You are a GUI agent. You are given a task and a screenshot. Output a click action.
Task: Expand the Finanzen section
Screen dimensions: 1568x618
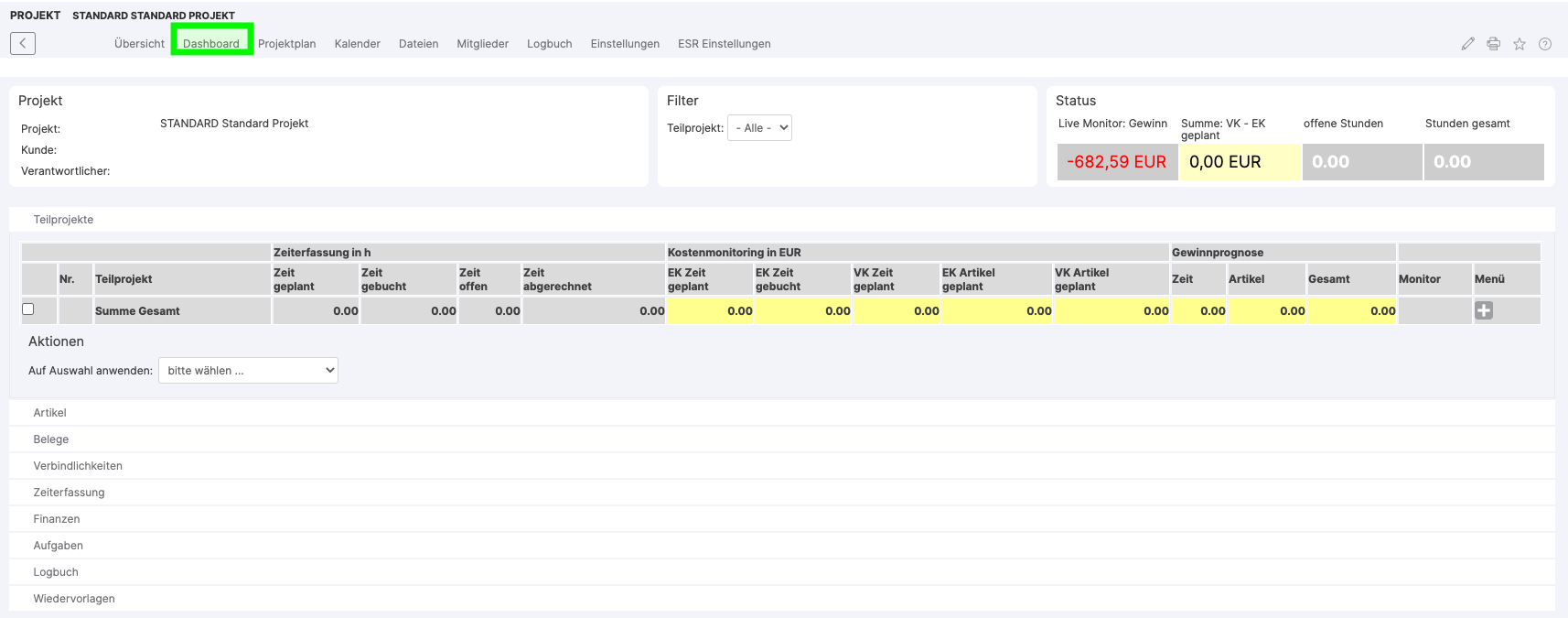57,519
